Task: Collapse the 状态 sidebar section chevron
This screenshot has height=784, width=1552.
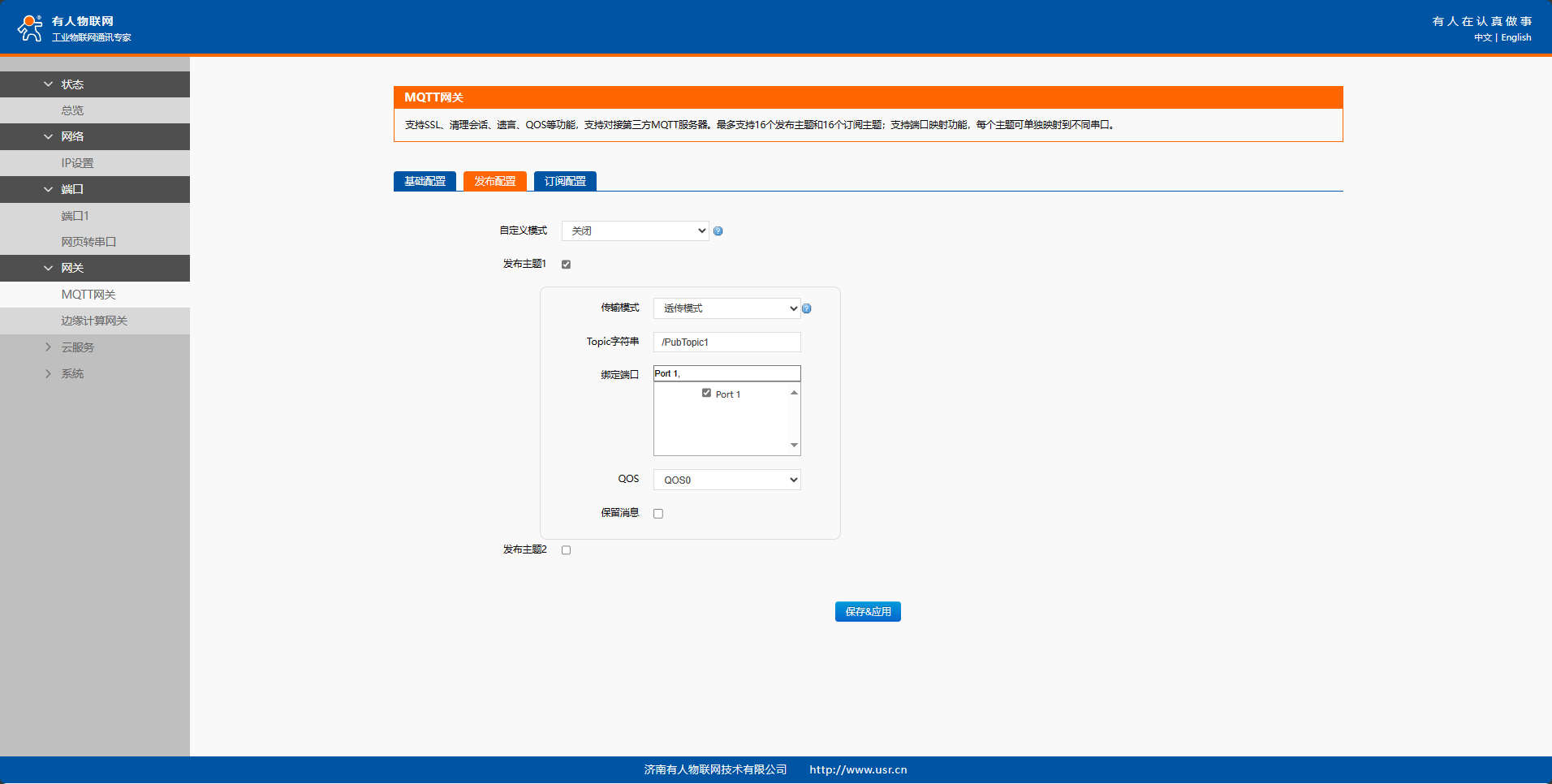Action: (x=49, y=84)
